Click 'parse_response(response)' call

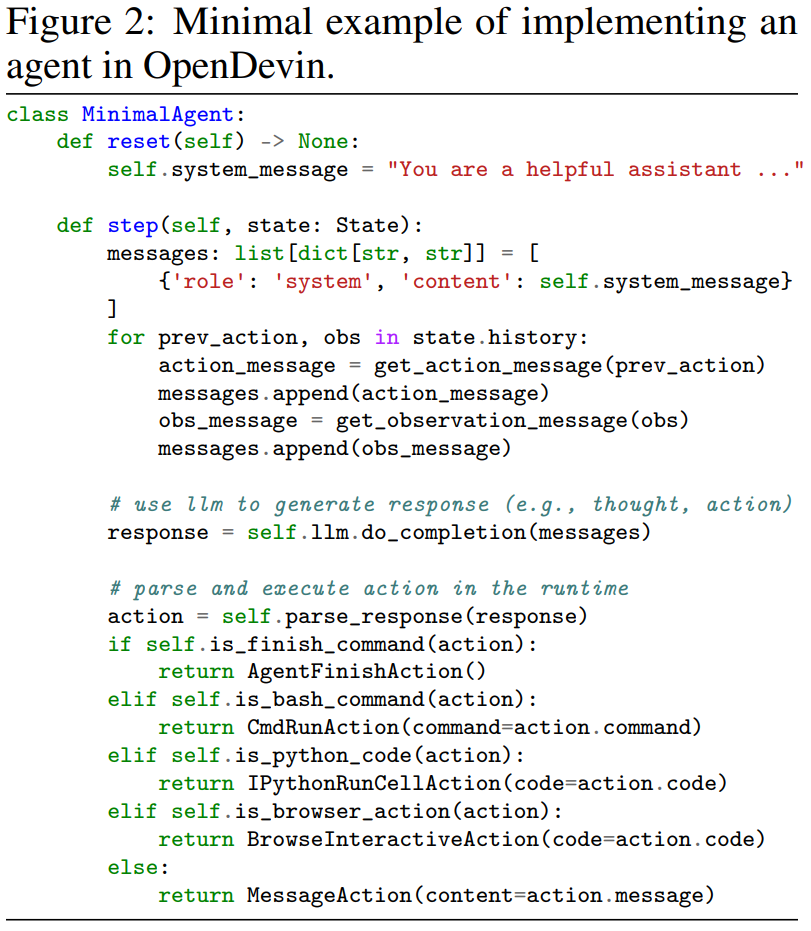(436, 617)
